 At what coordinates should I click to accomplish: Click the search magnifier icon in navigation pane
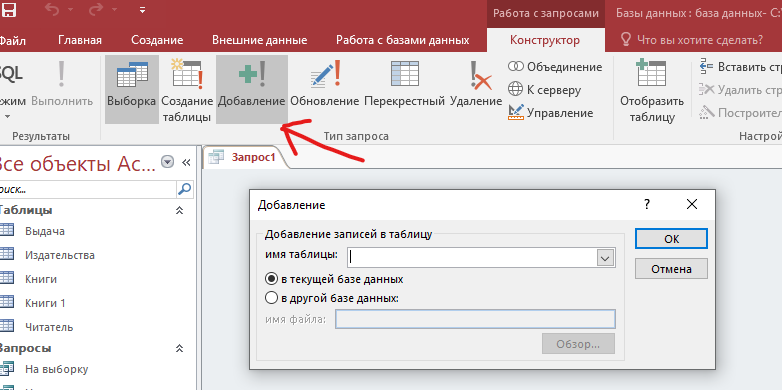185,189
